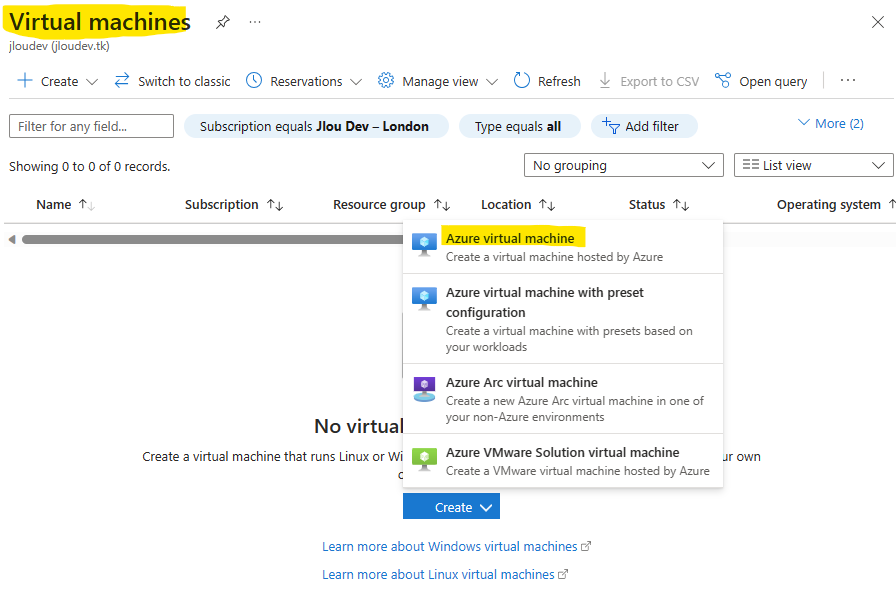Click the chevron on the blue Create button

tap(486, 508)
